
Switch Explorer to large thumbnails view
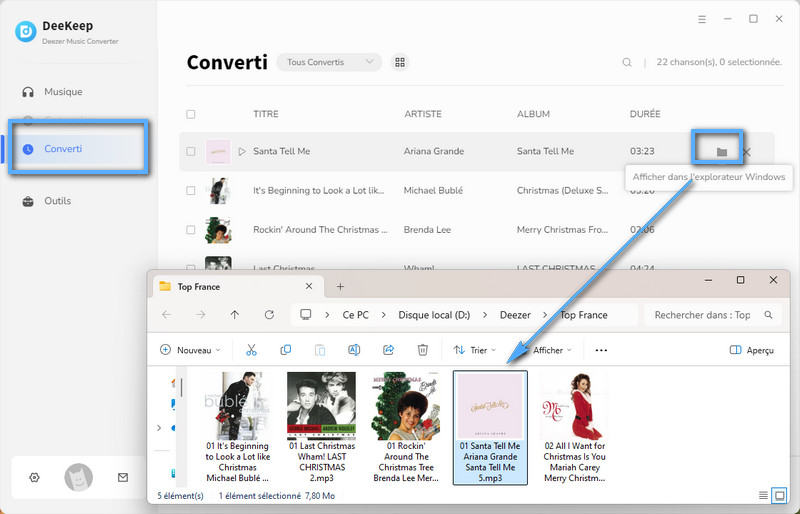779,495
